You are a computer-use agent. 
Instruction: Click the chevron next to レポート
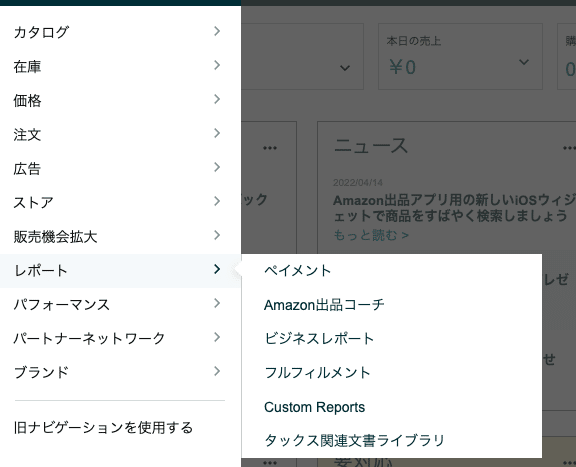217,269
